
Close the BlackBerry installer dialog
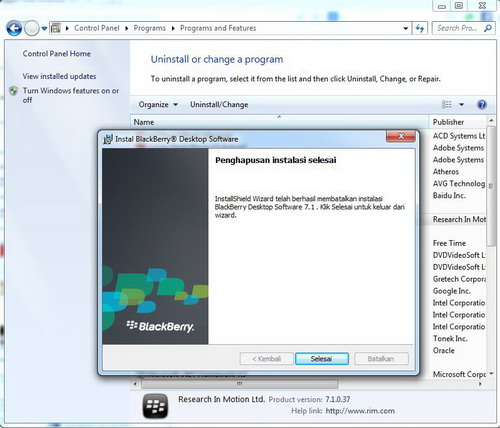click(401, 136)
